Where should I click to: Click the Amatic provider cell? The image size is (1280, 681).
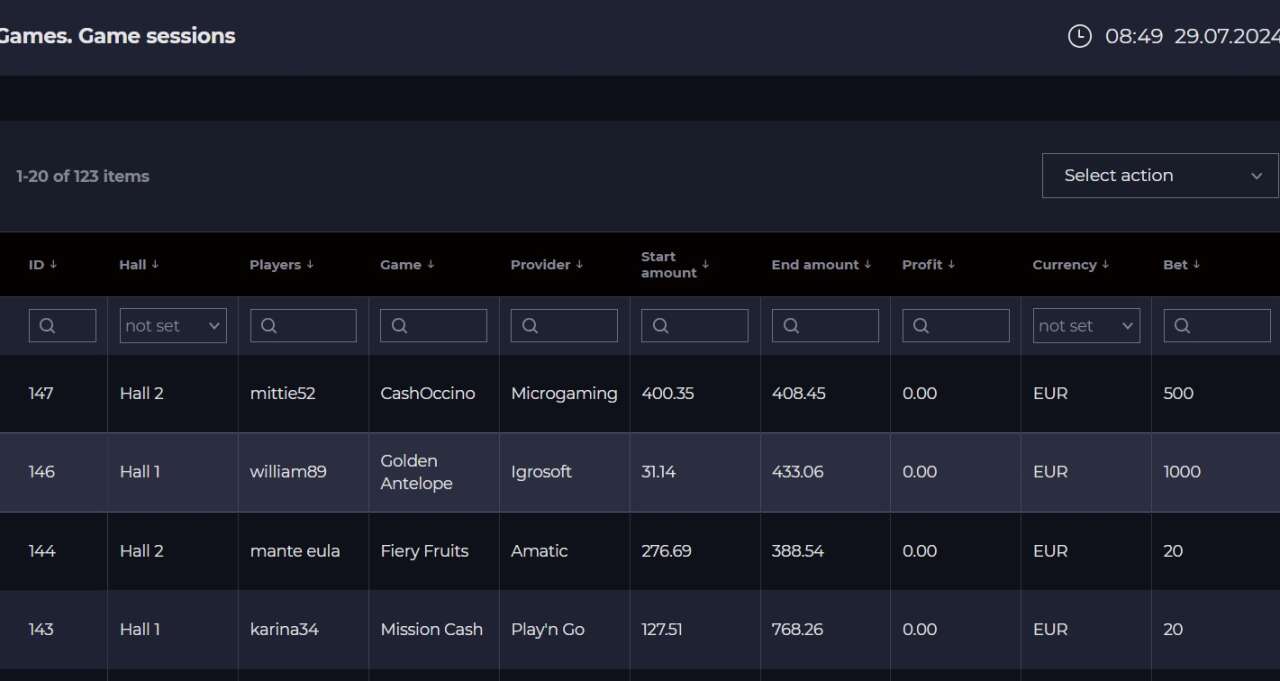tap(539, 551)
